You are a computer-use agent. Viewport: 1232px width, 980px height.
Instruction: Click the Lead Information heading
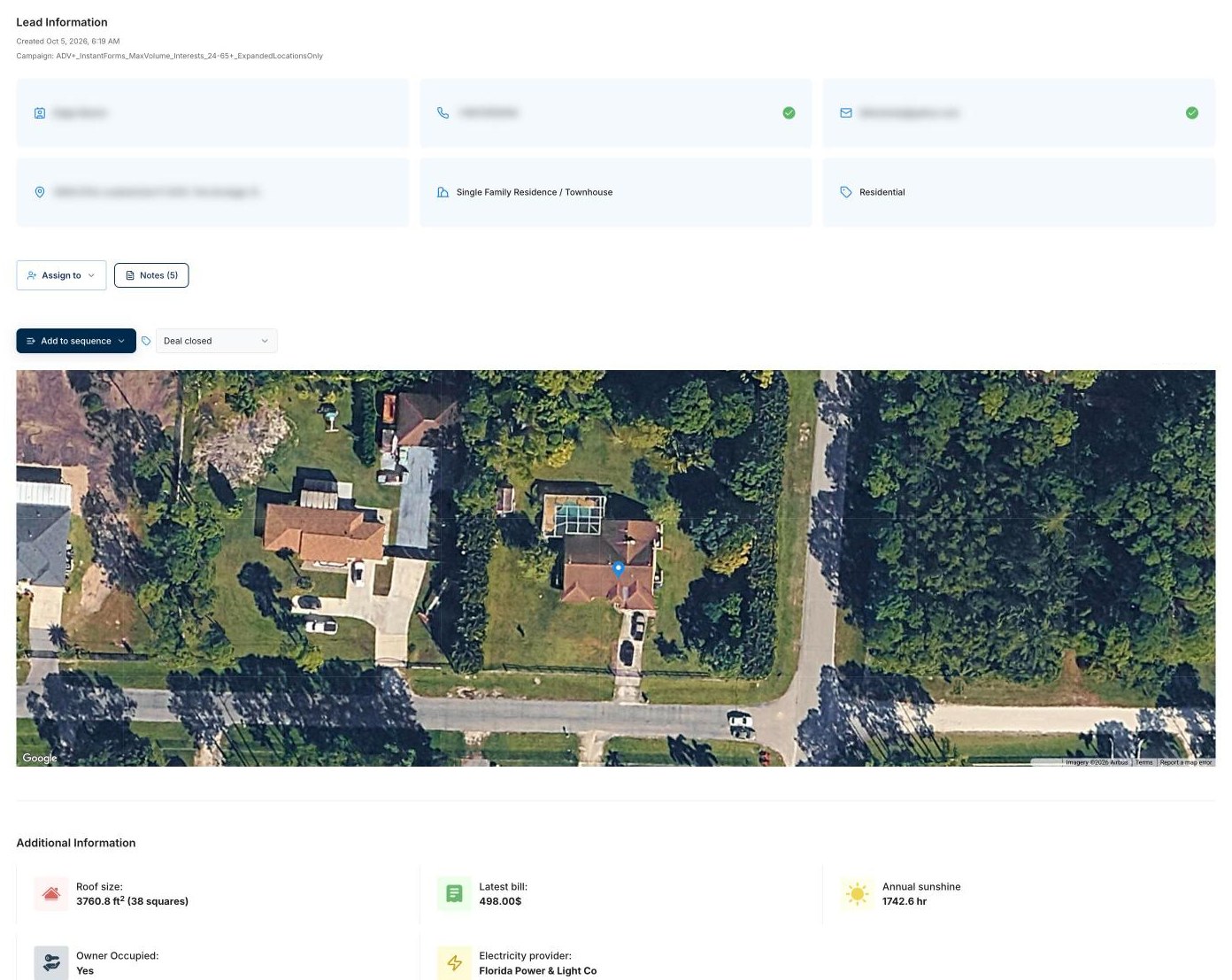pos(62,22)
